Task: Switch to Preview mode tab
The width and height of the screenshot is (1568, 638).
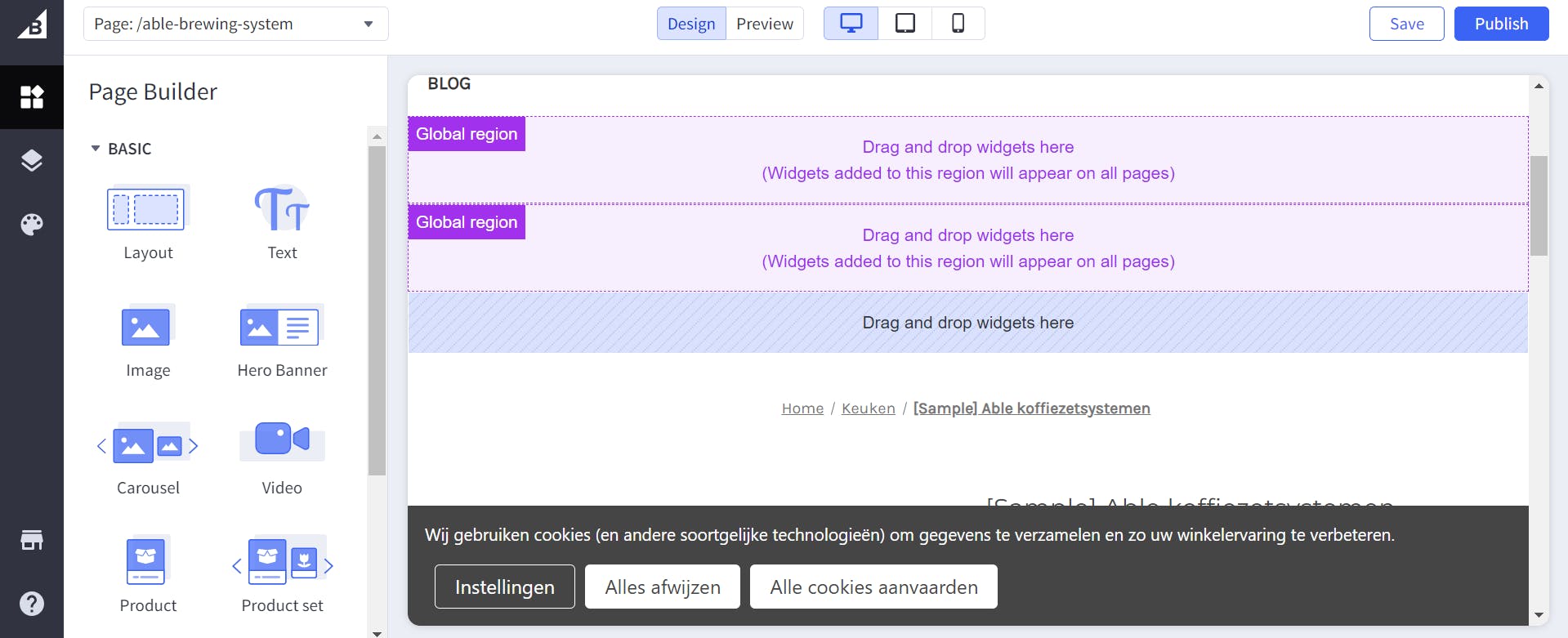Action: [x=765, y=24]
